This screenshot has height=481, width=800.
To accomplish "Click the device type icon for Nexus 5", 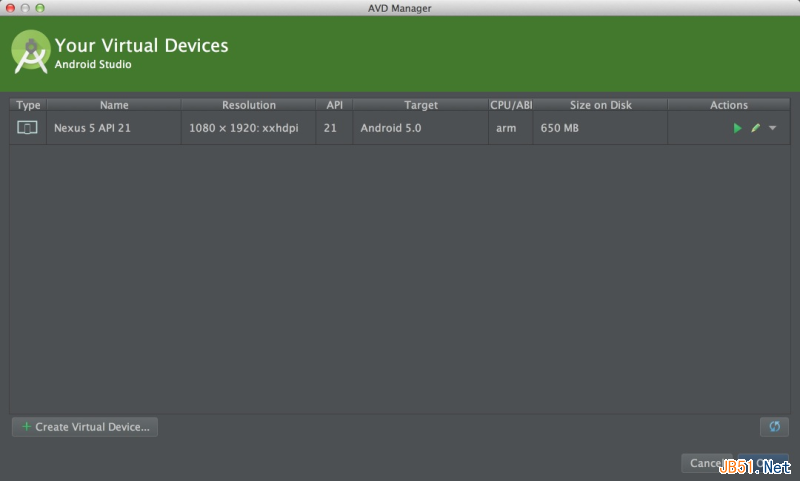I will [x=27, y=128].
